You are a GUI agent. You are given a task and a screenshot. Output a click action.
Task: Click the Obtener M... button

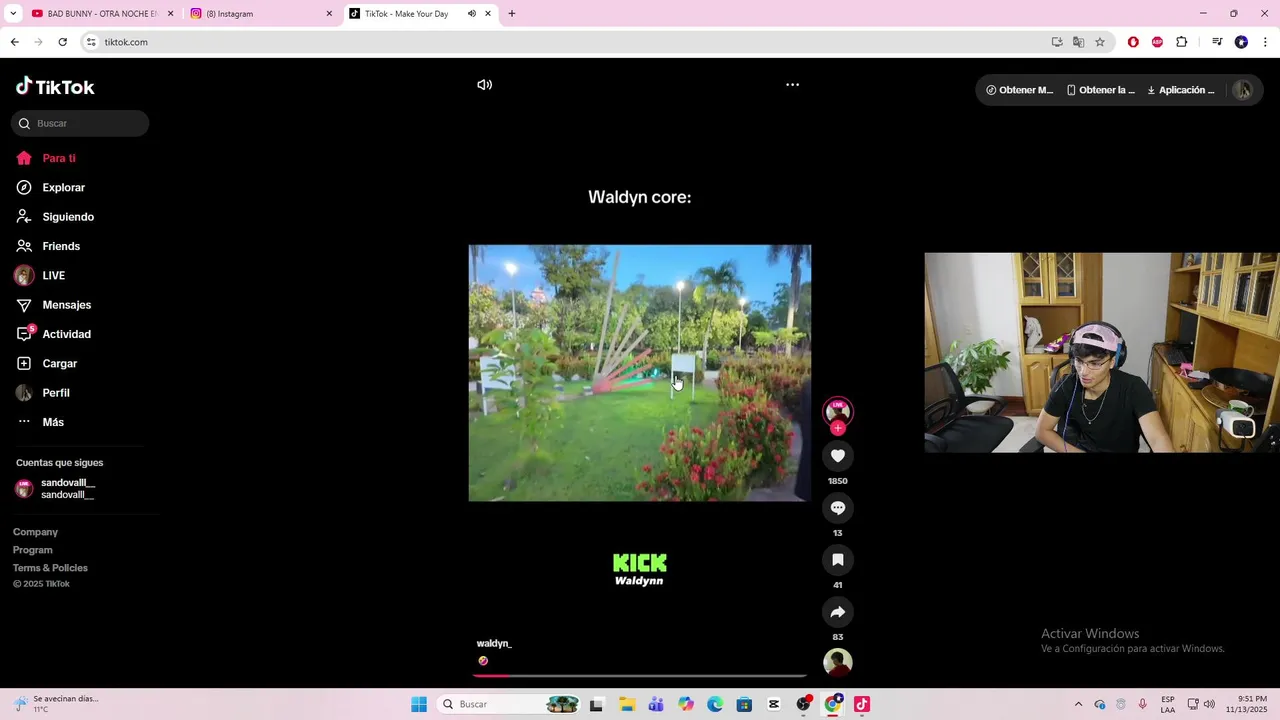(x=1019, y=90)
